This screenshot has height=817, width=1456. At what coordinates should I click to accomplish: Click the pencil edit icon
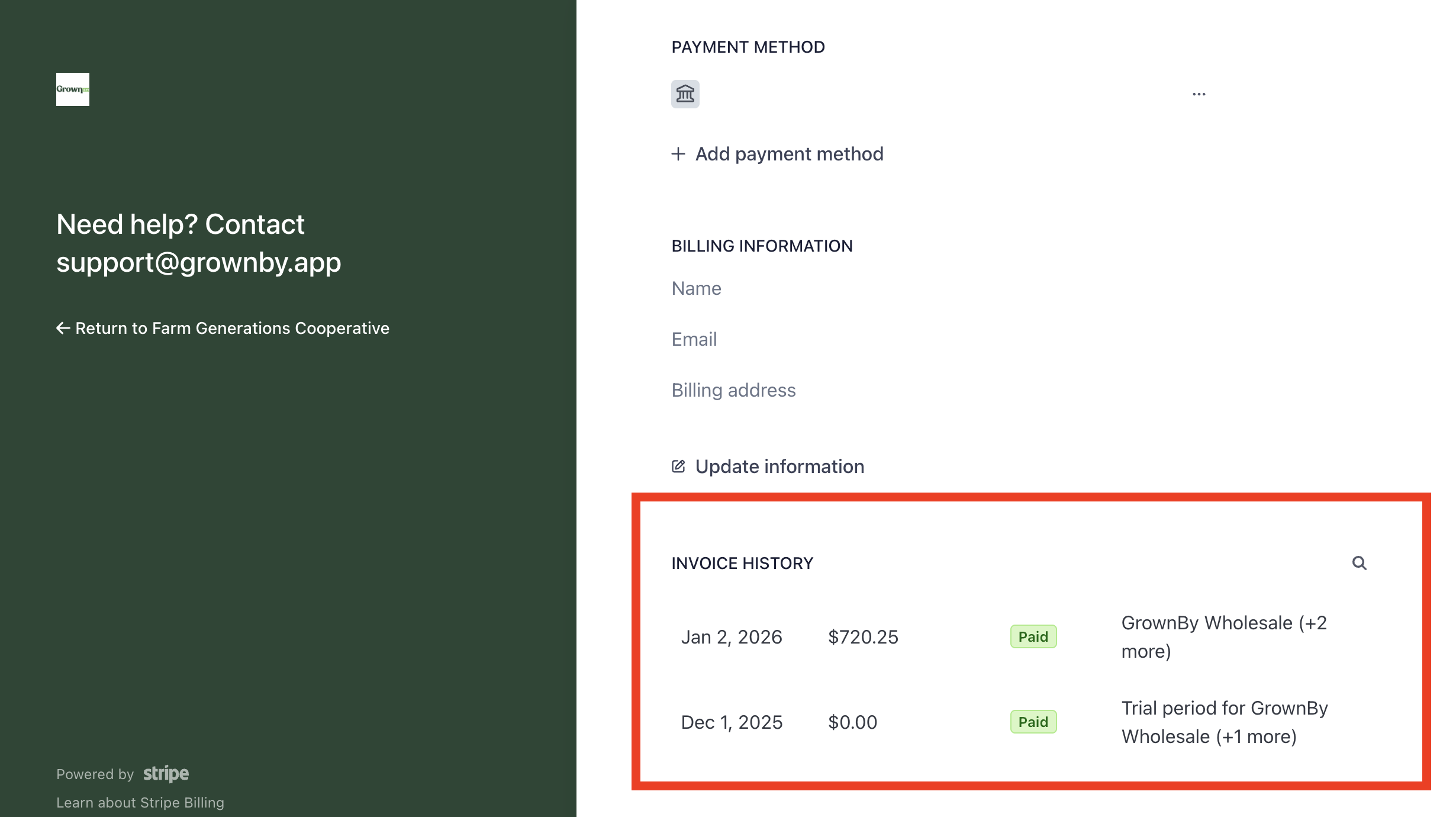point(678,467)
